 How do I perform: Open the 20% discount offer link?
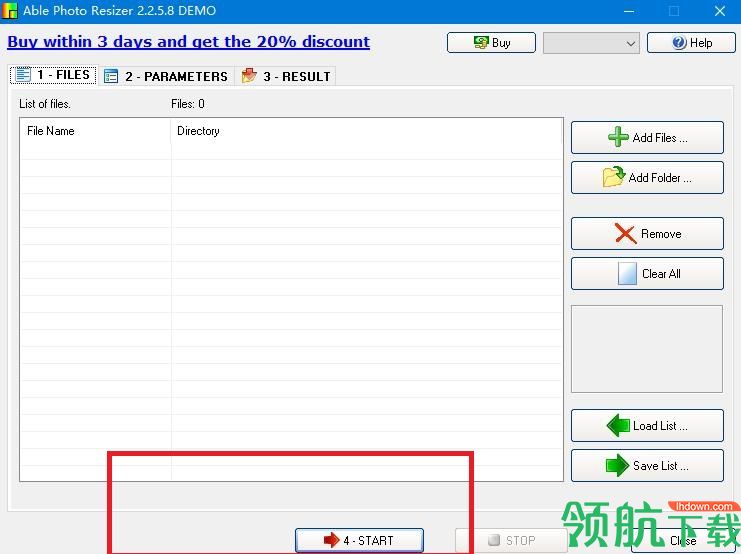click(188, 42)
